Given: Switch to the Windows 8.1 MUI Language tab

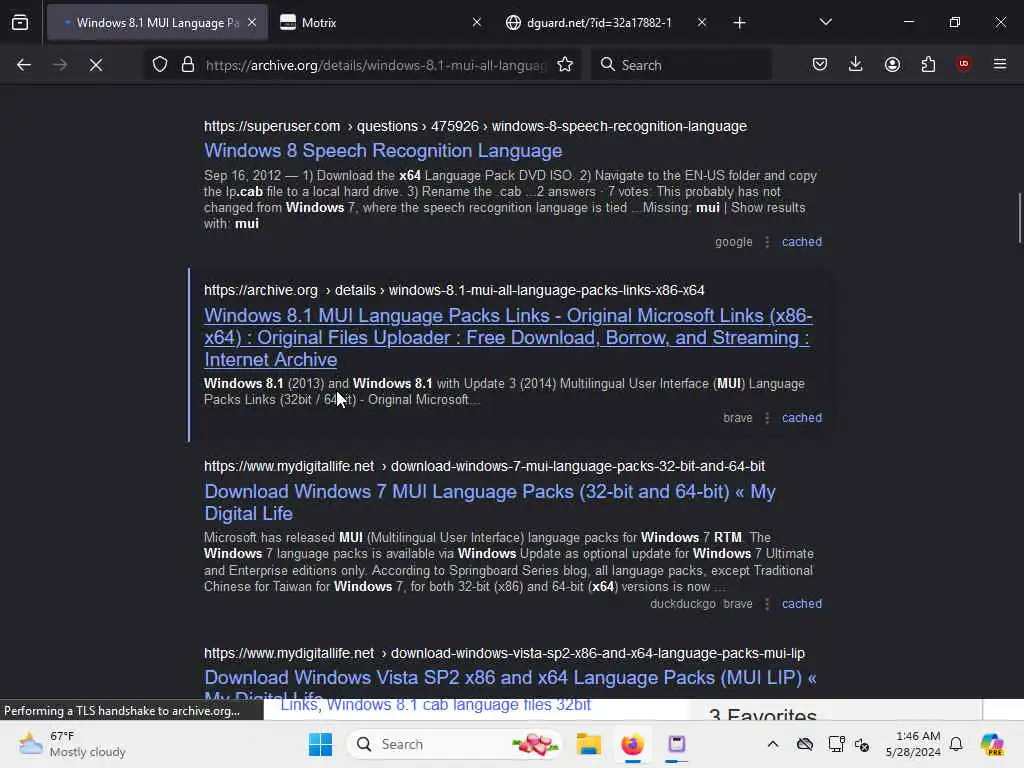Looking at the screenshot, I should coord(157,23).
